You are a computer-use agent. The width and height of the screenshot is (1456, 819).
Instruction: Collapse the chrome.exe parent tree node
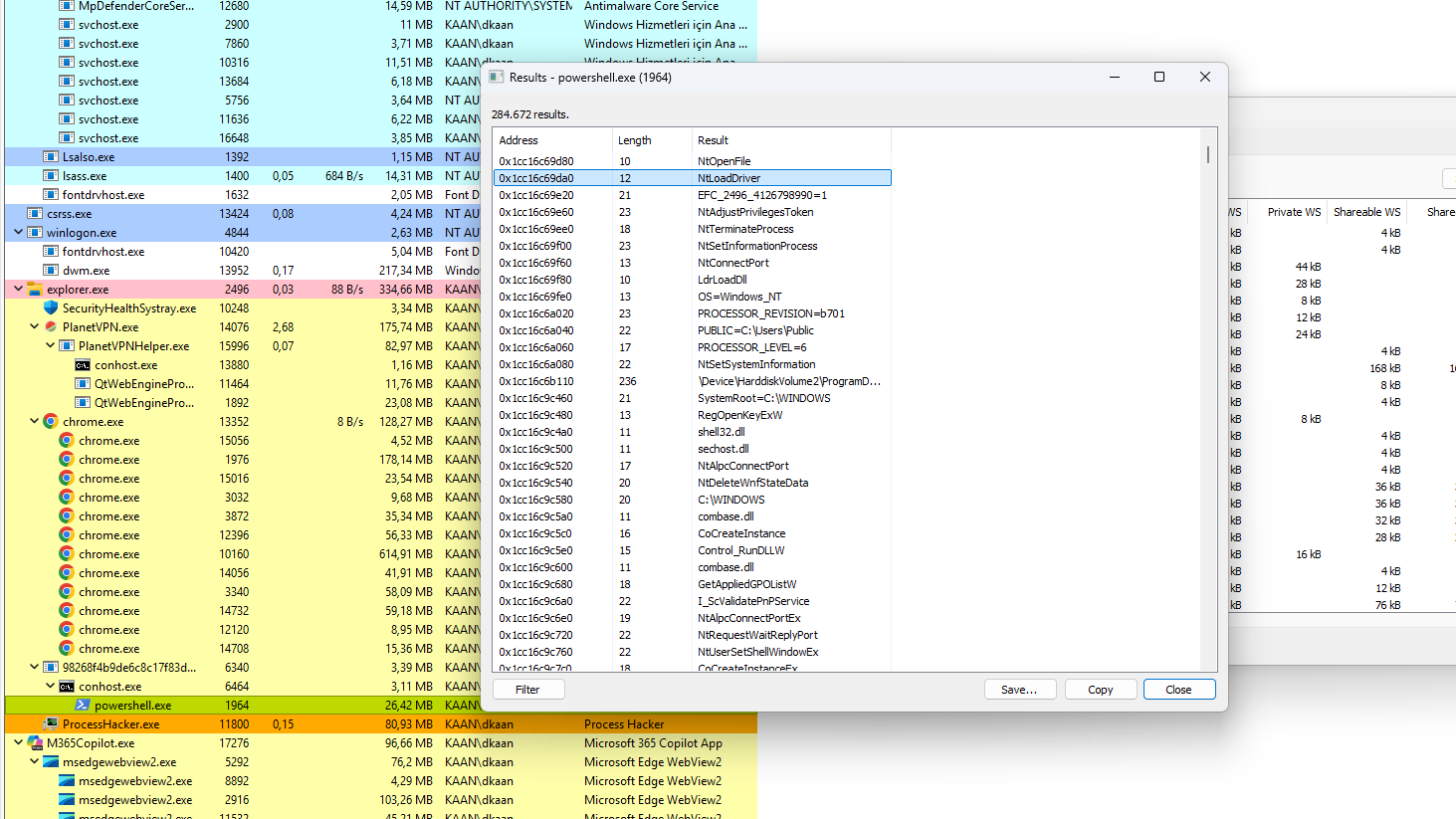34,422
